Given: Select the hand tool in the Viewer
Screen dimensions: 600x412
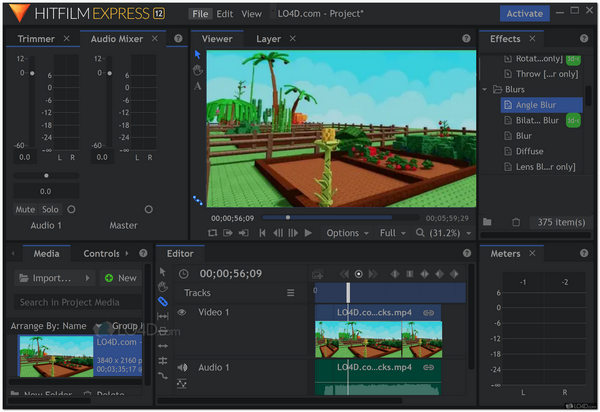Looking at the screenshot, I should click(x=197, y=70).
